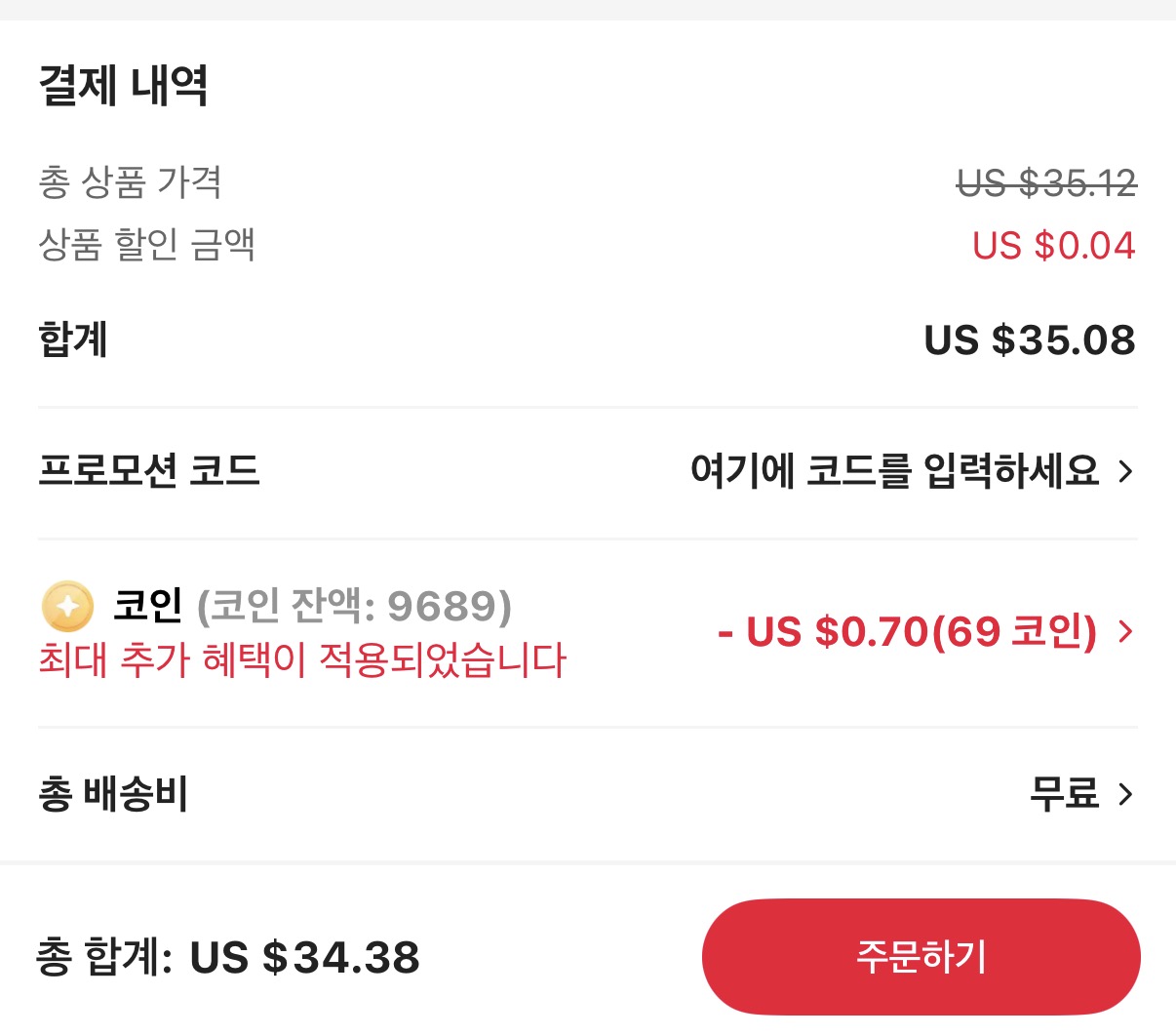
Task: Expand the 프로모션 코드 chevron arrow
Action: click(1126, 472)
